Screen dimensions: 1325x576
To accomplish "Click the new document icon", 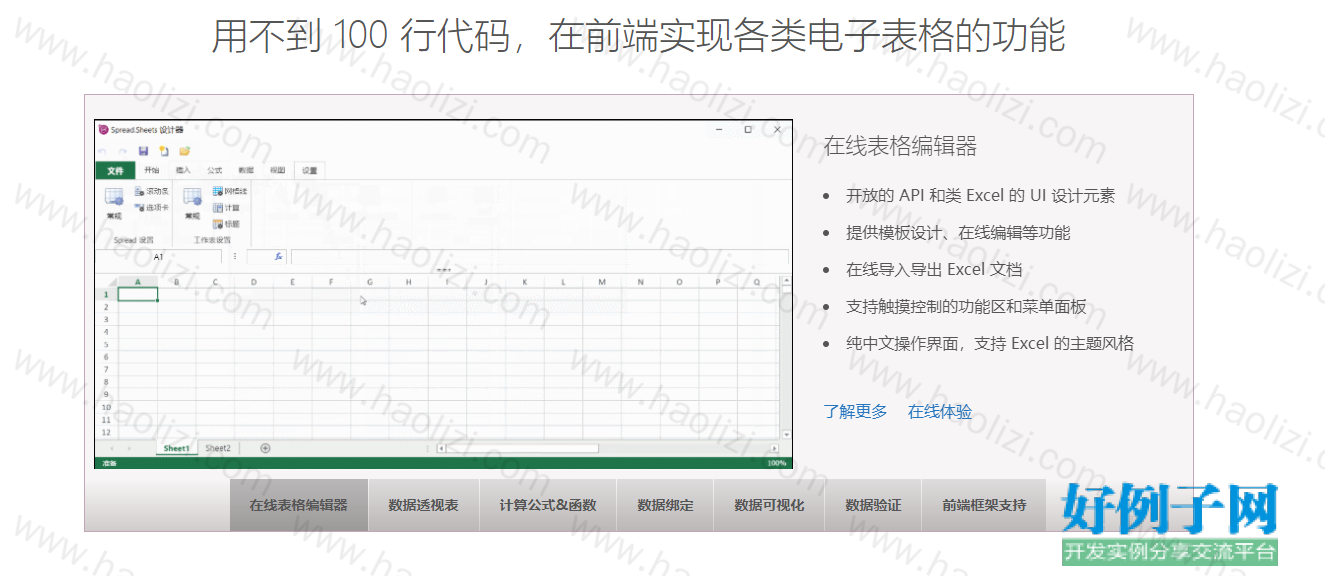I will click(x=164, y=151).
